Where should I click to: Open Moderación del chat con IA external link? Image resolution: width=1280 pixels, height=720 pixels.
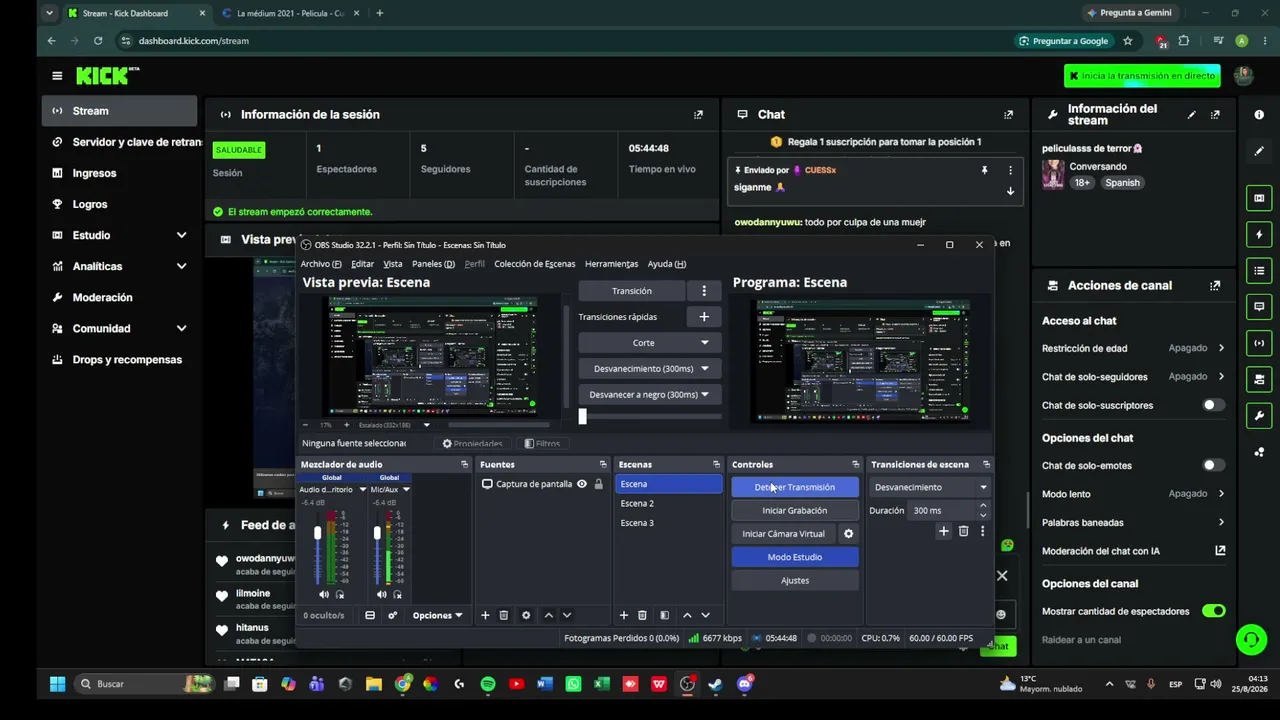click(1220, 551)
